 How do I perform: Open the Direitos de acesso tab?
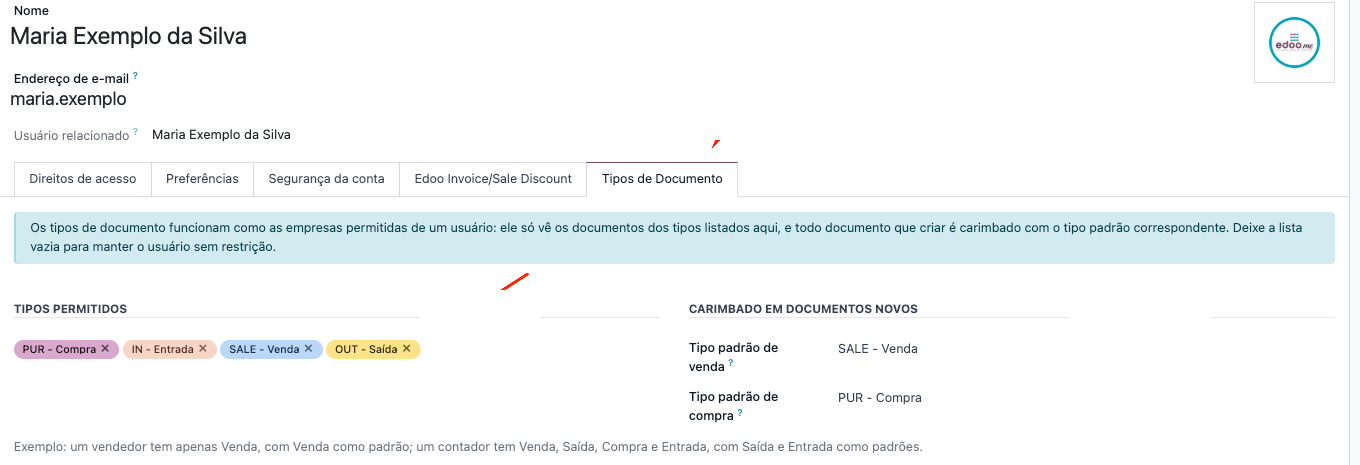click(83, 179)
